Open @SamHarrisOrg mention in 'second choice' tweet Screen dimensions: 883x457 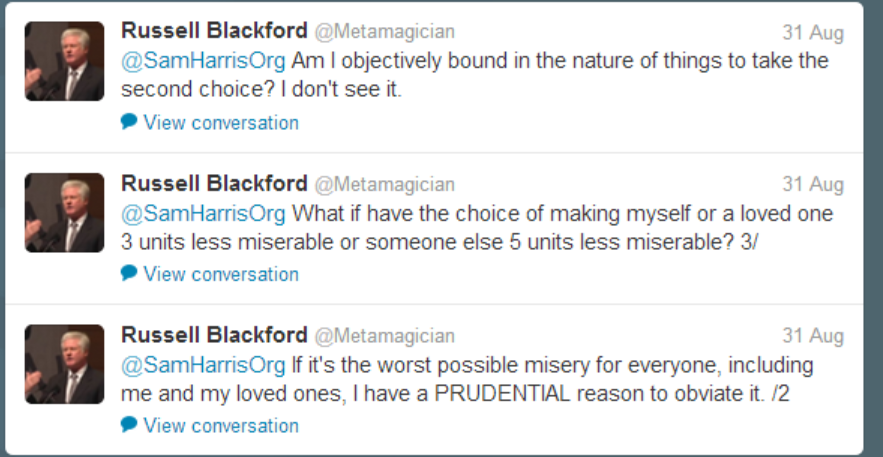coord(203,61)
